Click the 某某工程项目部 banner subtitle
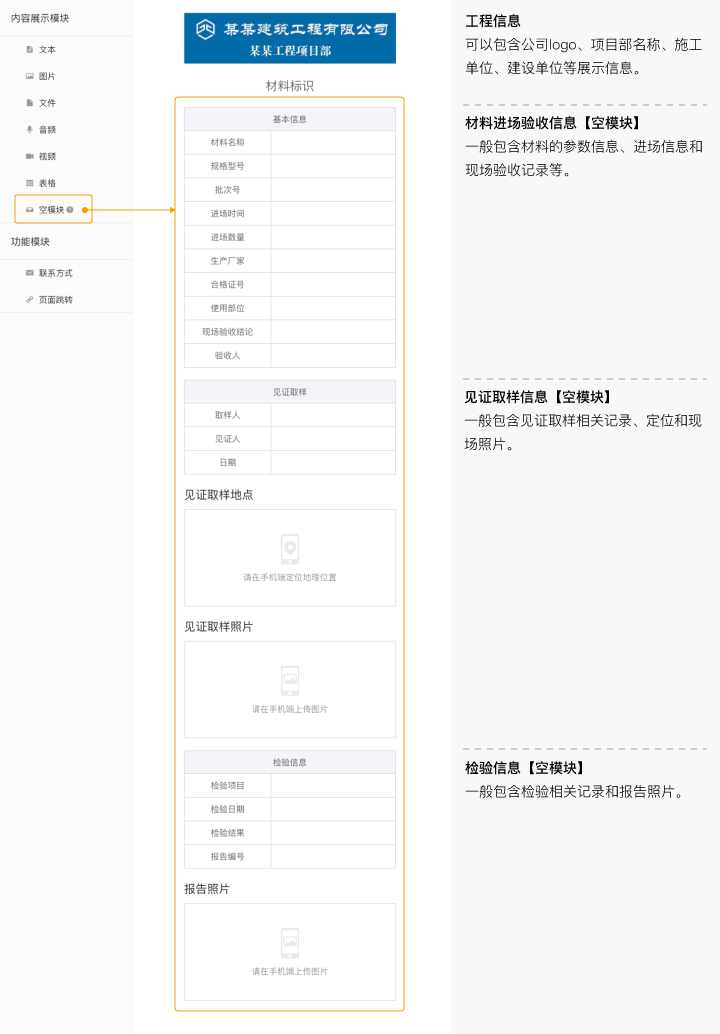The width and height of the screenshot is (720, 1034). pos(290,51)
